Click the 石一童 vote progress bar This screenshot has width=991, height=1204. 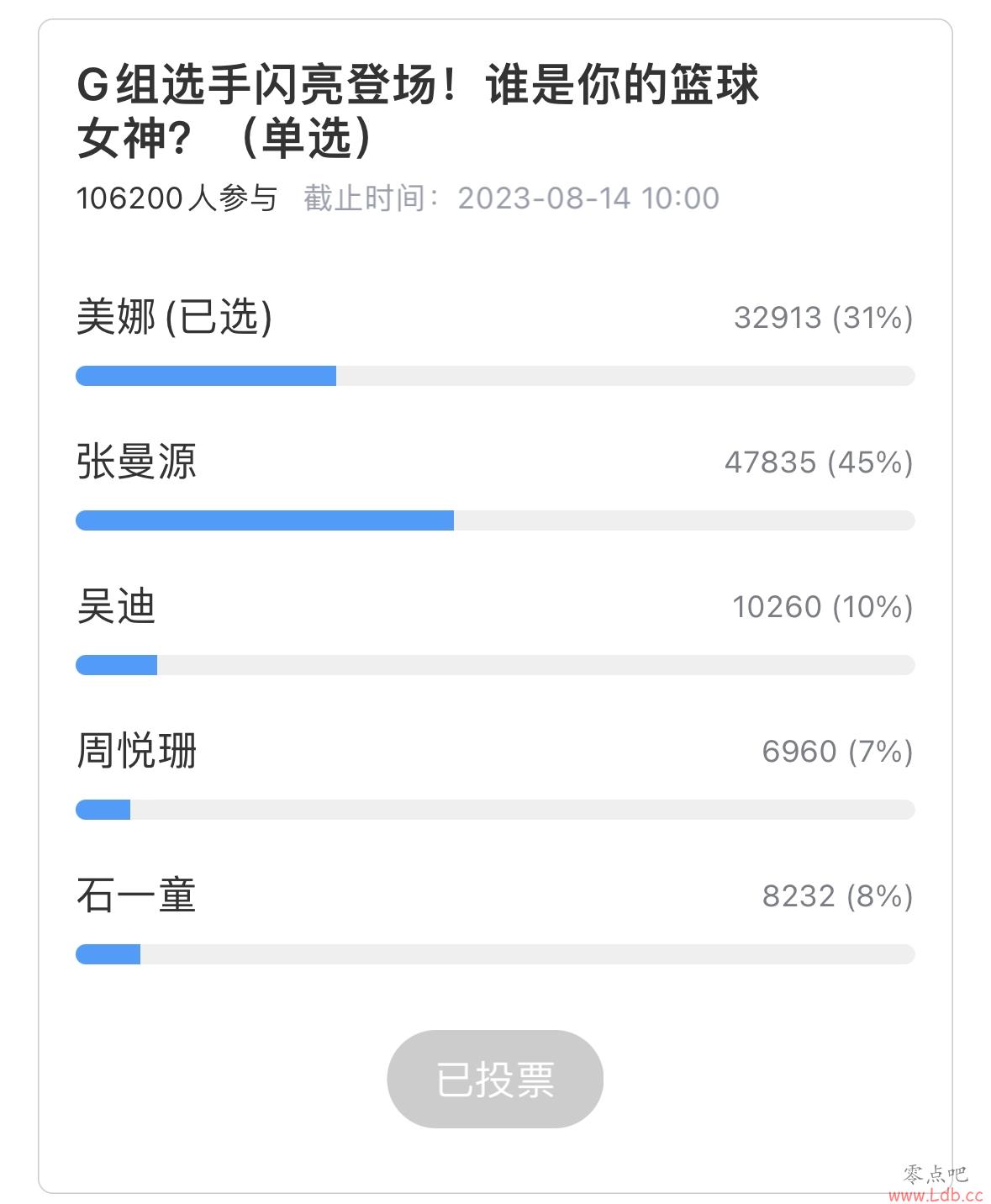pos(495,954)
